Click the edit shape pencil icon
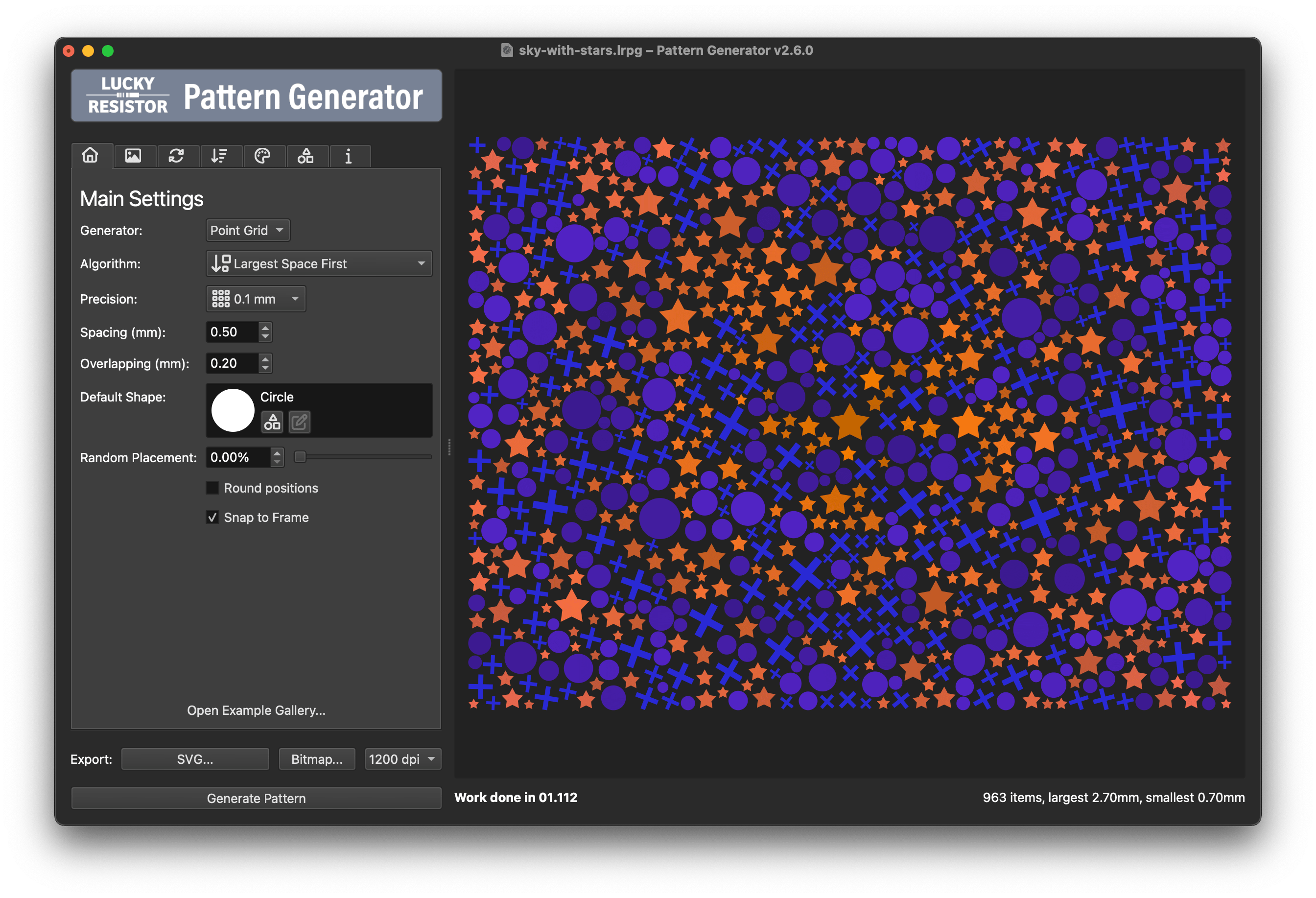The height and width of the screenshot is (898, 1316). pyautogui.click(x=300, y=422)
